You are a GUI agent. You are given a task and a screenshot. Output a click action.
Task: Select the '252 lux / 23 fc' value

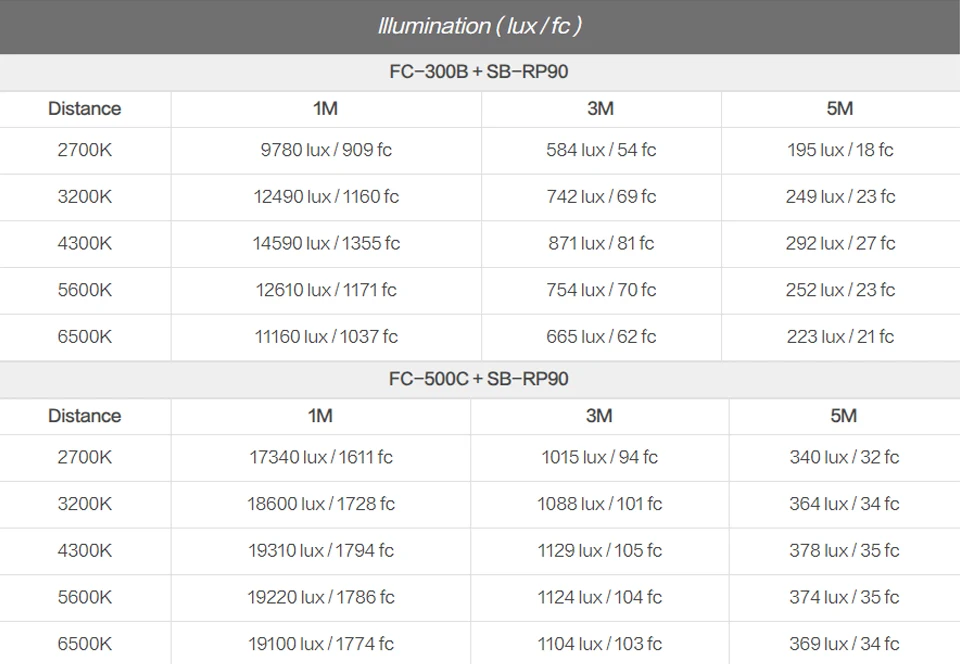(840, 290)
